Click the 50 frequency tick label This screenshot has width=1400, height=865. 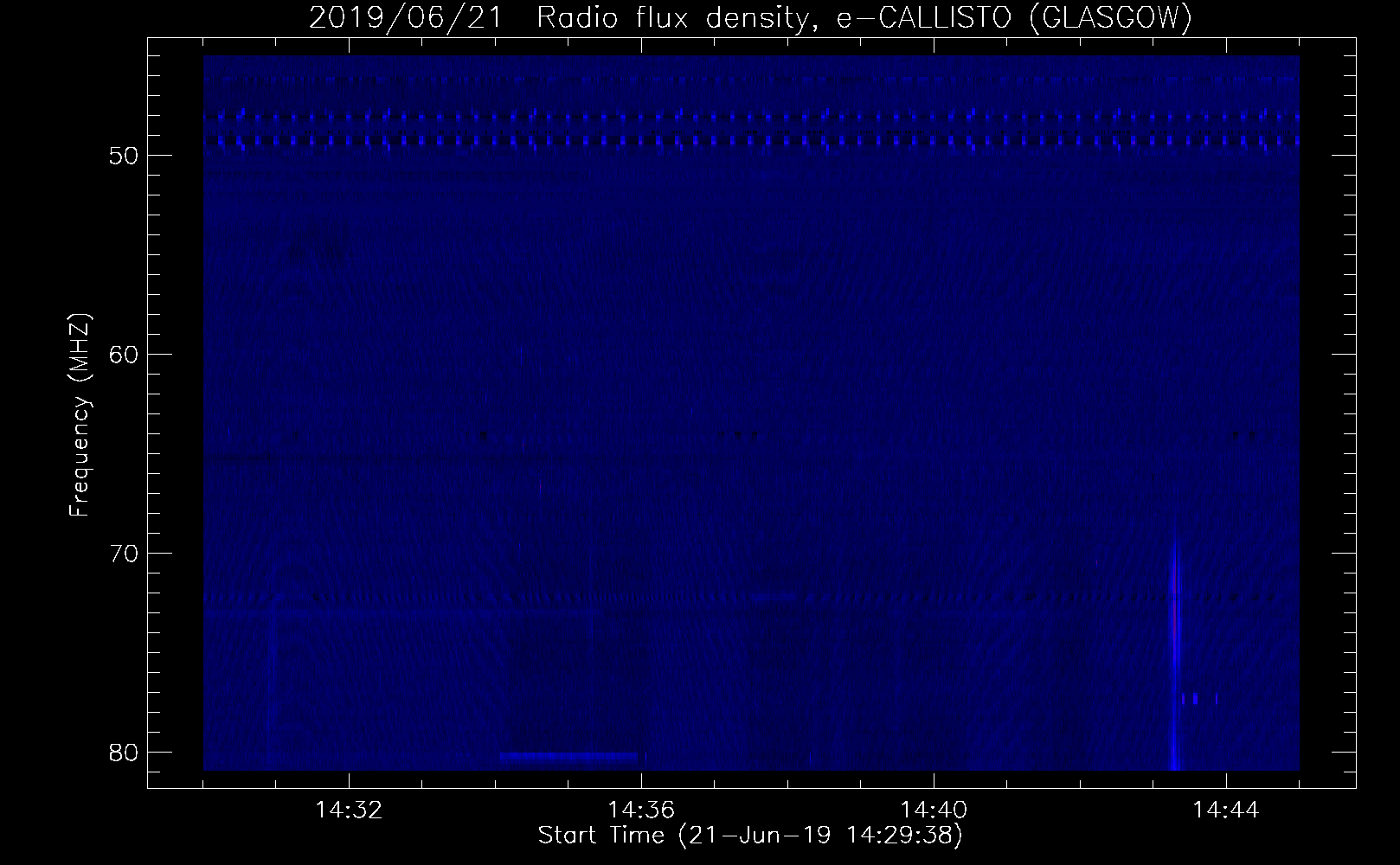tap(123, 156)
